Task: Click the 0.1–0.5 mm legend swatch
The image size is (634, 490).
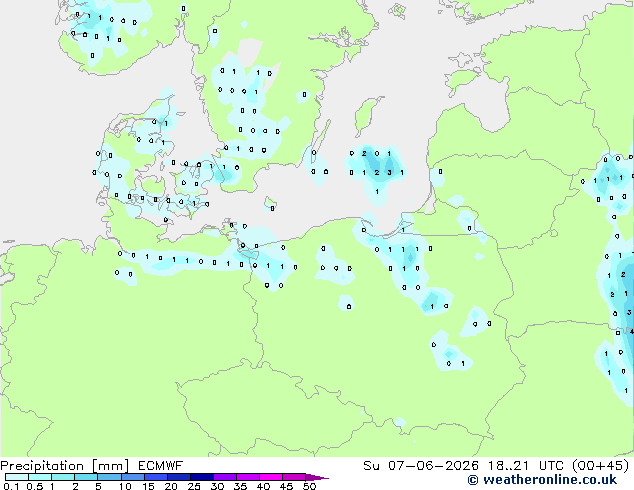Action: (x=17, y=477)
